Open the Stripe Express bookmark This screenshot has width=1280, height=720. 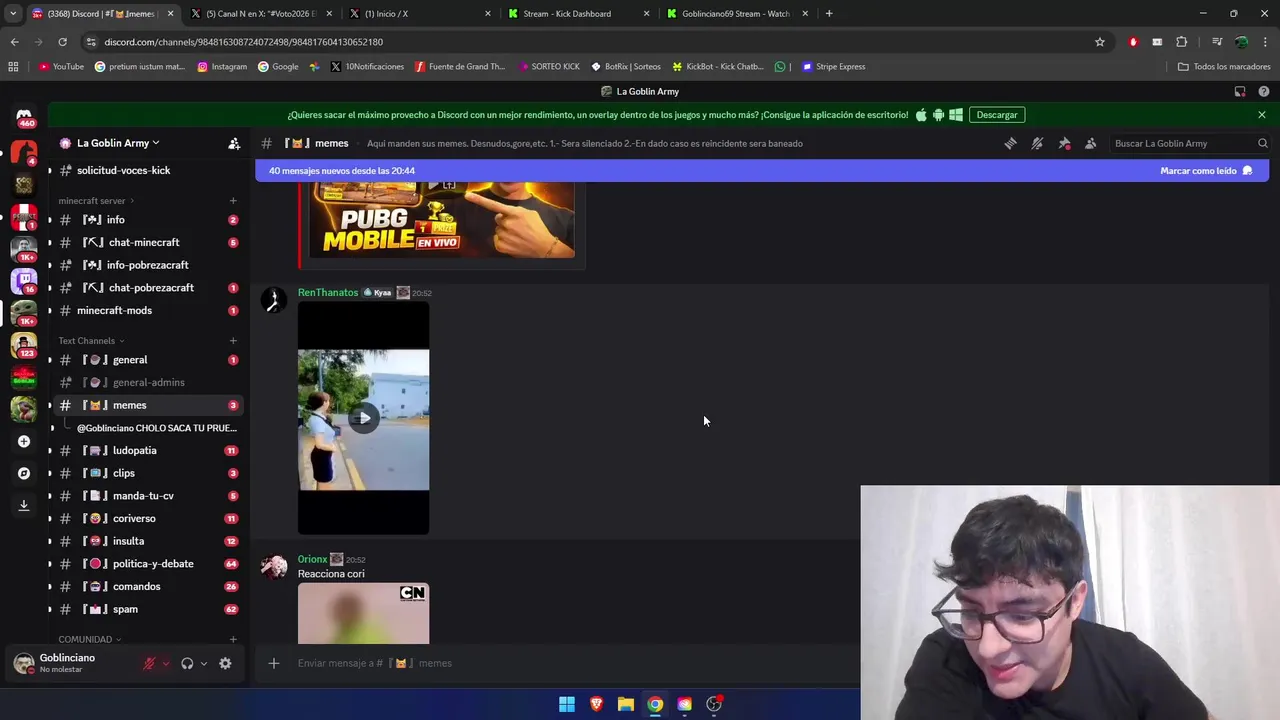[834, 67]
